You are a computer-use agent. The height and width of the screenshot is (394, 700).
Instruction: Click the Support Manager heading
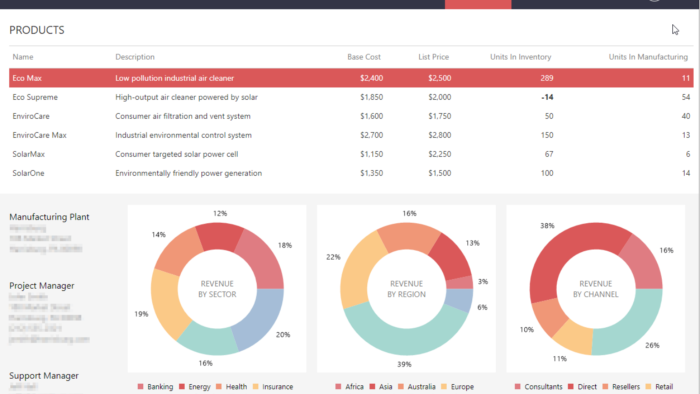click(x=44, y=376)
